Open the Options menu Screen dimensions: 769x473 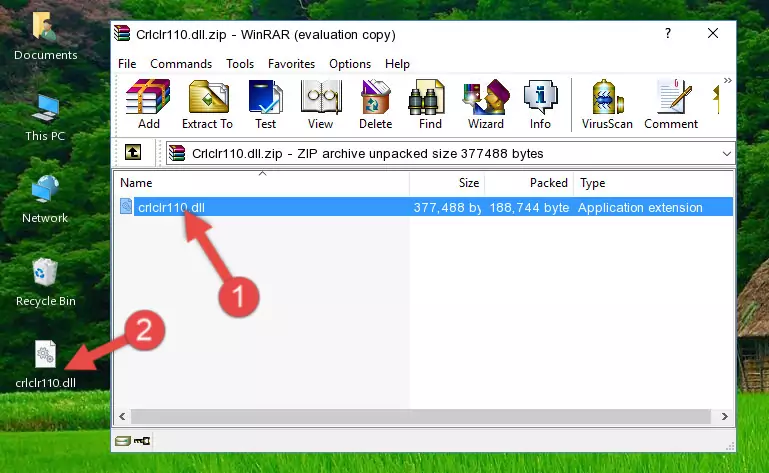(350, 64)
